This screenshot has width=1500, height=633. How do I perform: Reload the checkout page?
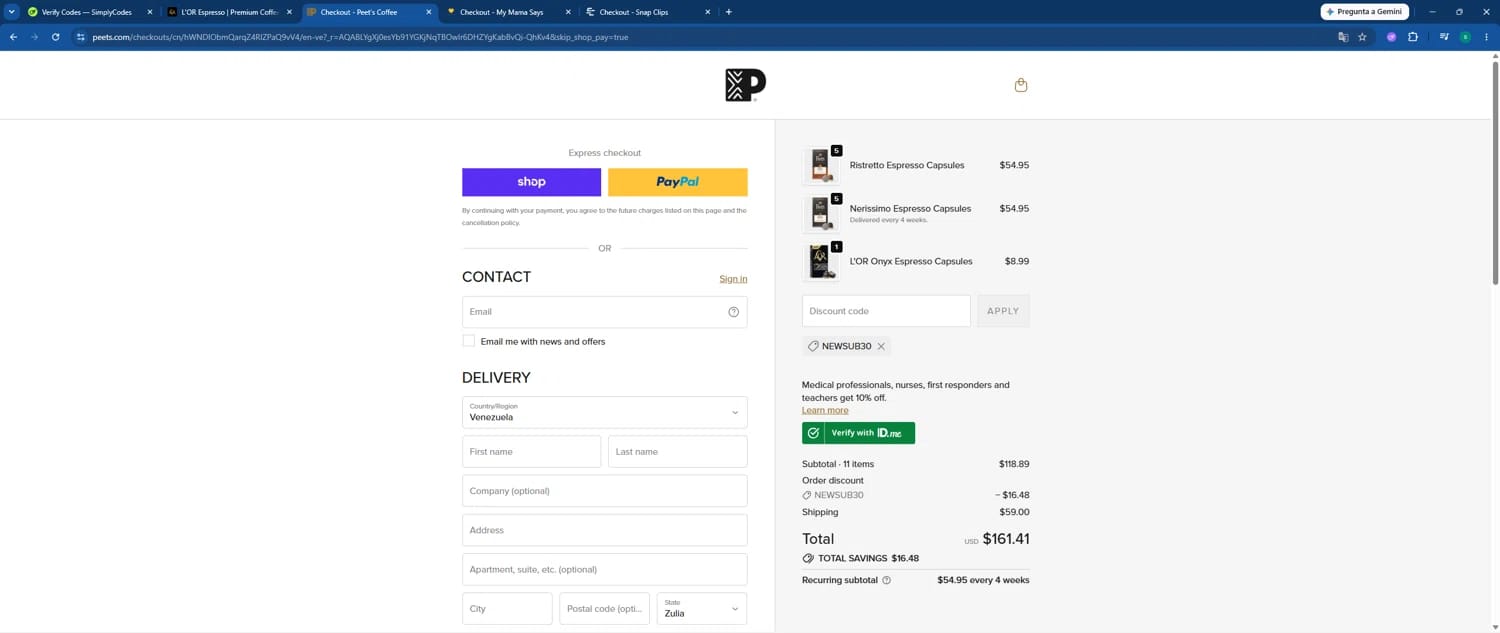[x=55, y=37]
